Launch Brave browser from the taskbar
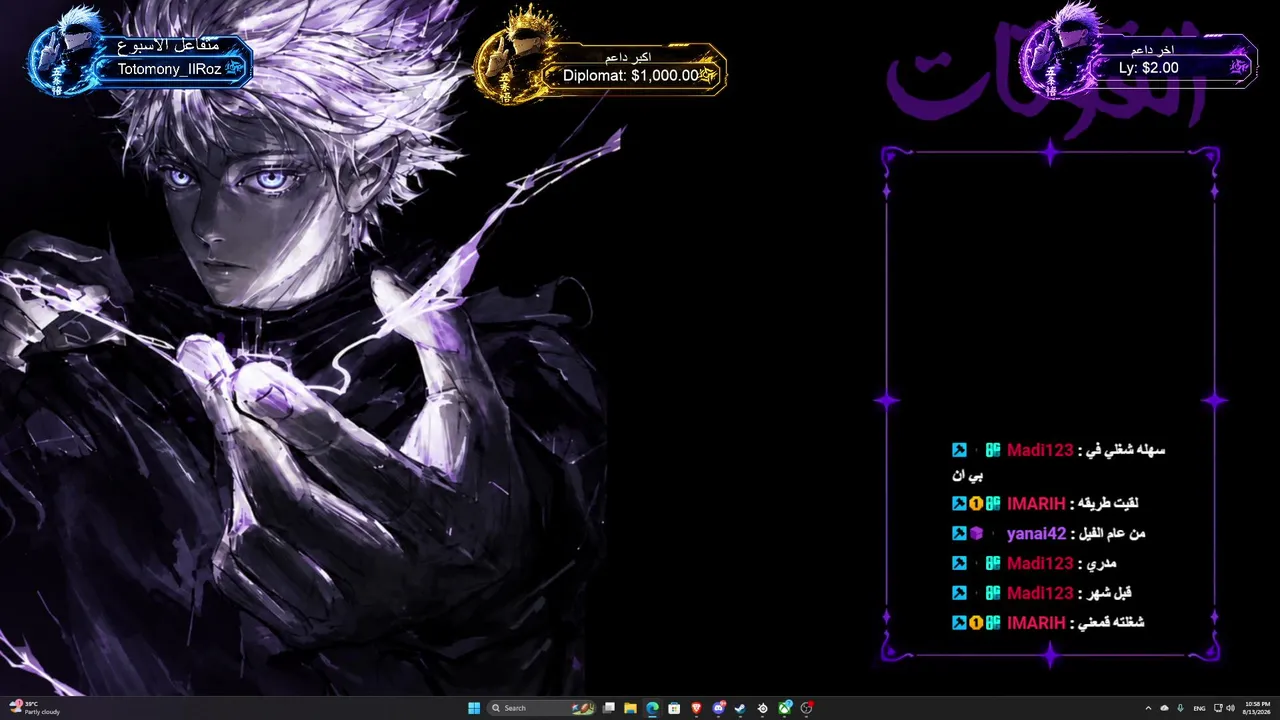The height and width of the screenshot is (720, 1280). [696, 708]
